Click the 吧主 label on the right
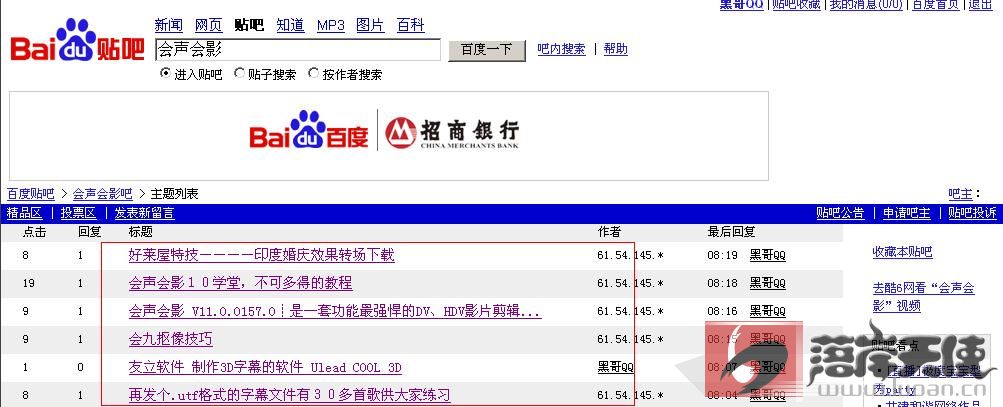 point(960,194)
